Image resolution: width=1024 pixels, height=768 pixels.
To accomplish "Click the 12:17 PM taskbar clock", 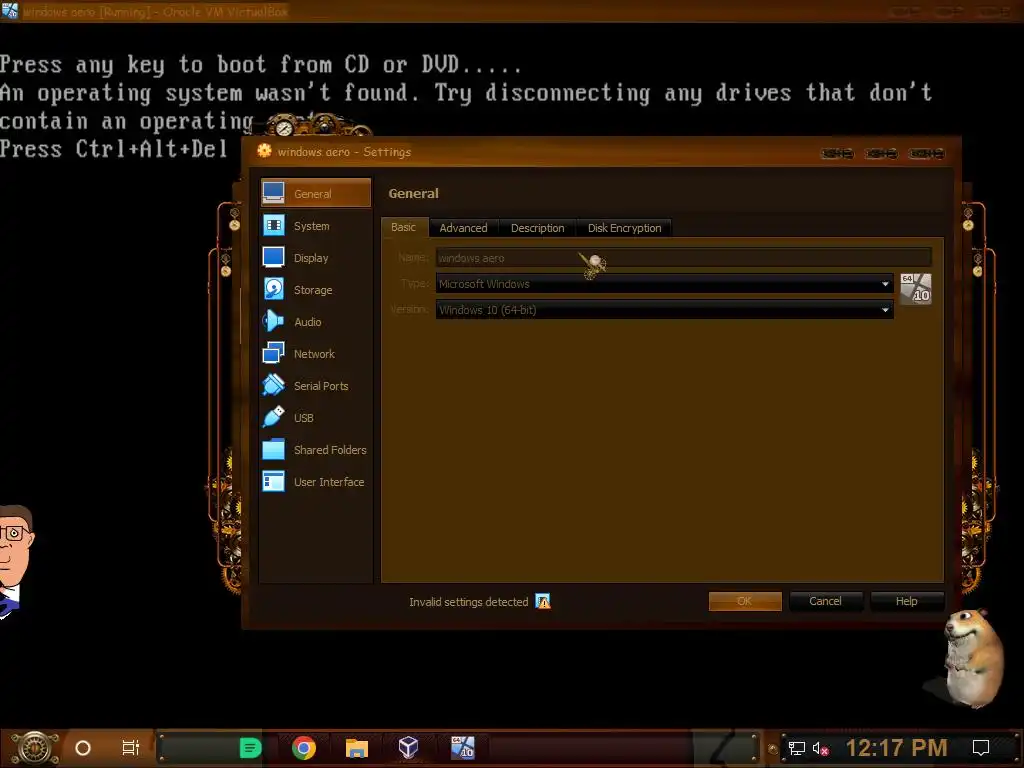I will coord(896,748).
